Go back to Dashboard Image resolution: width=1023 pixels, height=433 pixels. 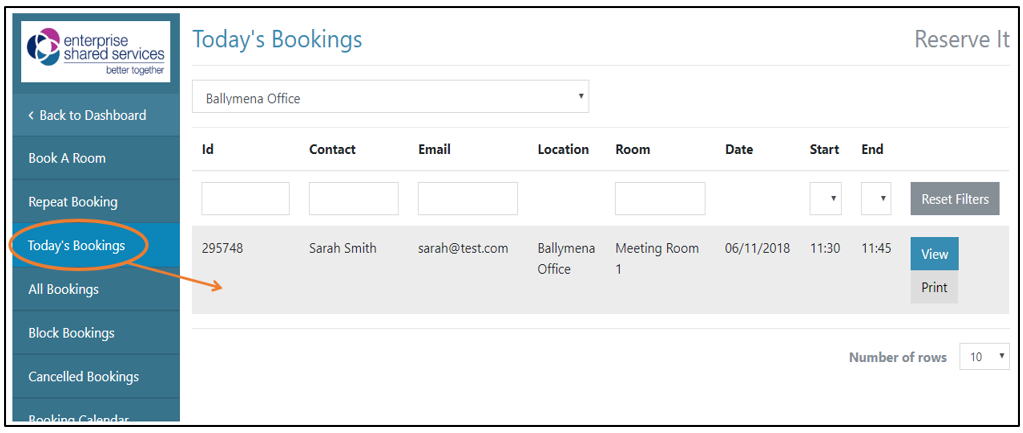click(96, 115)
